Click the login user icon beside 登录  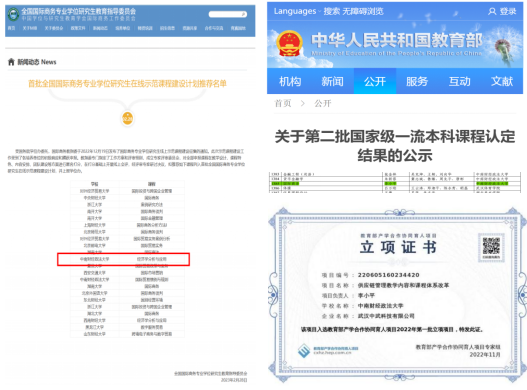click(492, 12)
